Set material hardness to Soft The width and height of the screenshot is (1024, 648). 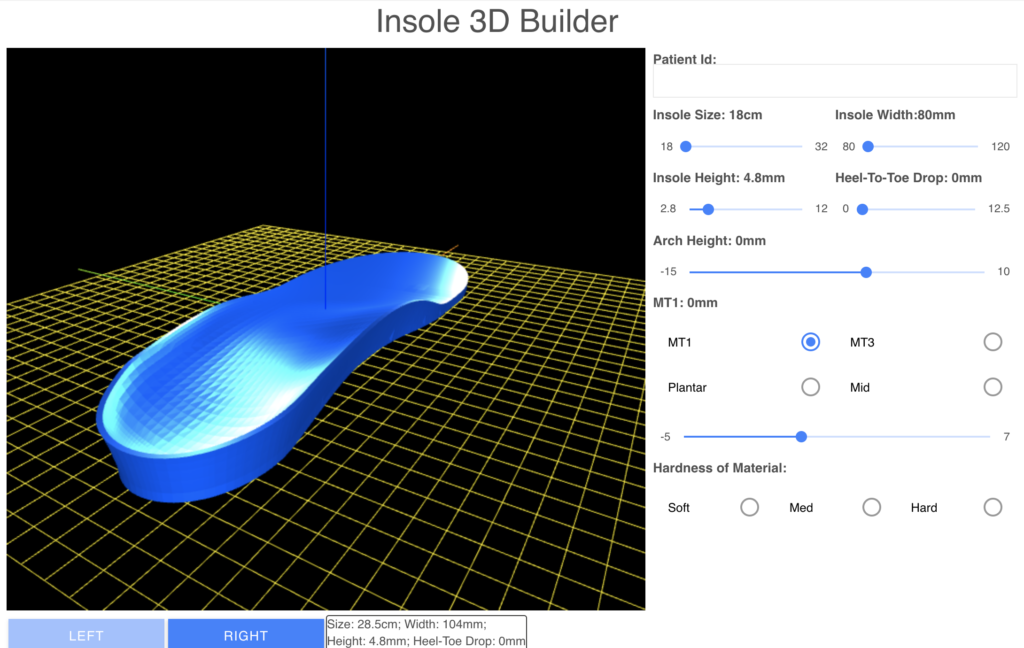pyautogui.click(x=749, y=507)
